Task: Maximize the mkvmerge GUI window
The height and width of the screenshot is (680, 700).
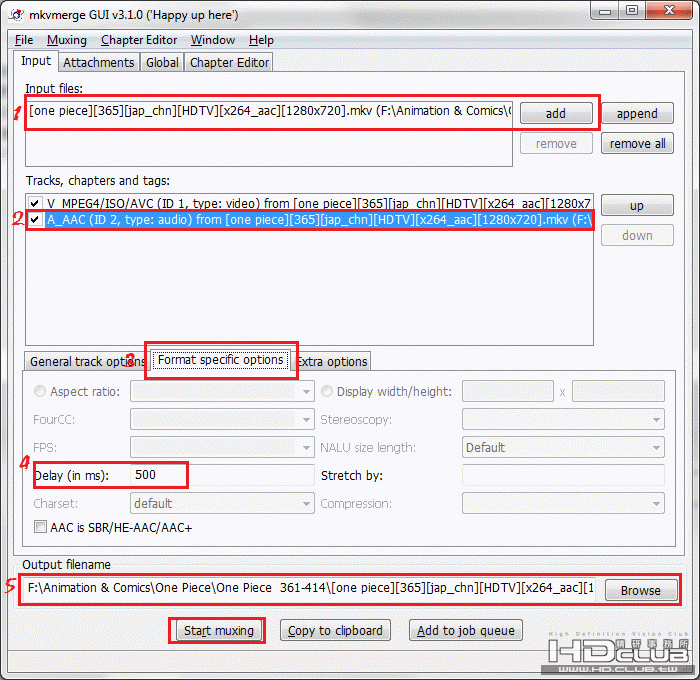Action: pyautogui.click(x=632, y=11)
